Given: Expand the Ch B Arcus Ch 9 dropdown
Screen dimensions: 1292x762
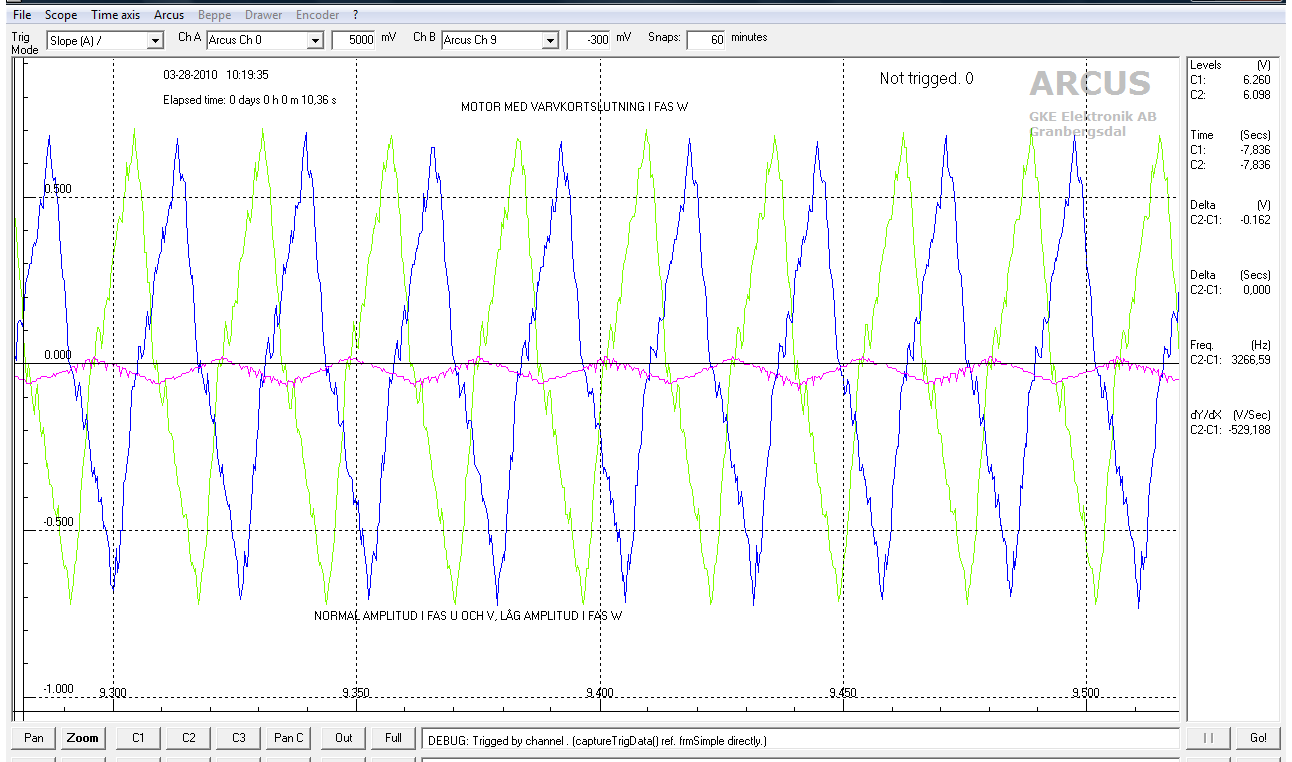Looking at the screenshot, I should [550, 40].
